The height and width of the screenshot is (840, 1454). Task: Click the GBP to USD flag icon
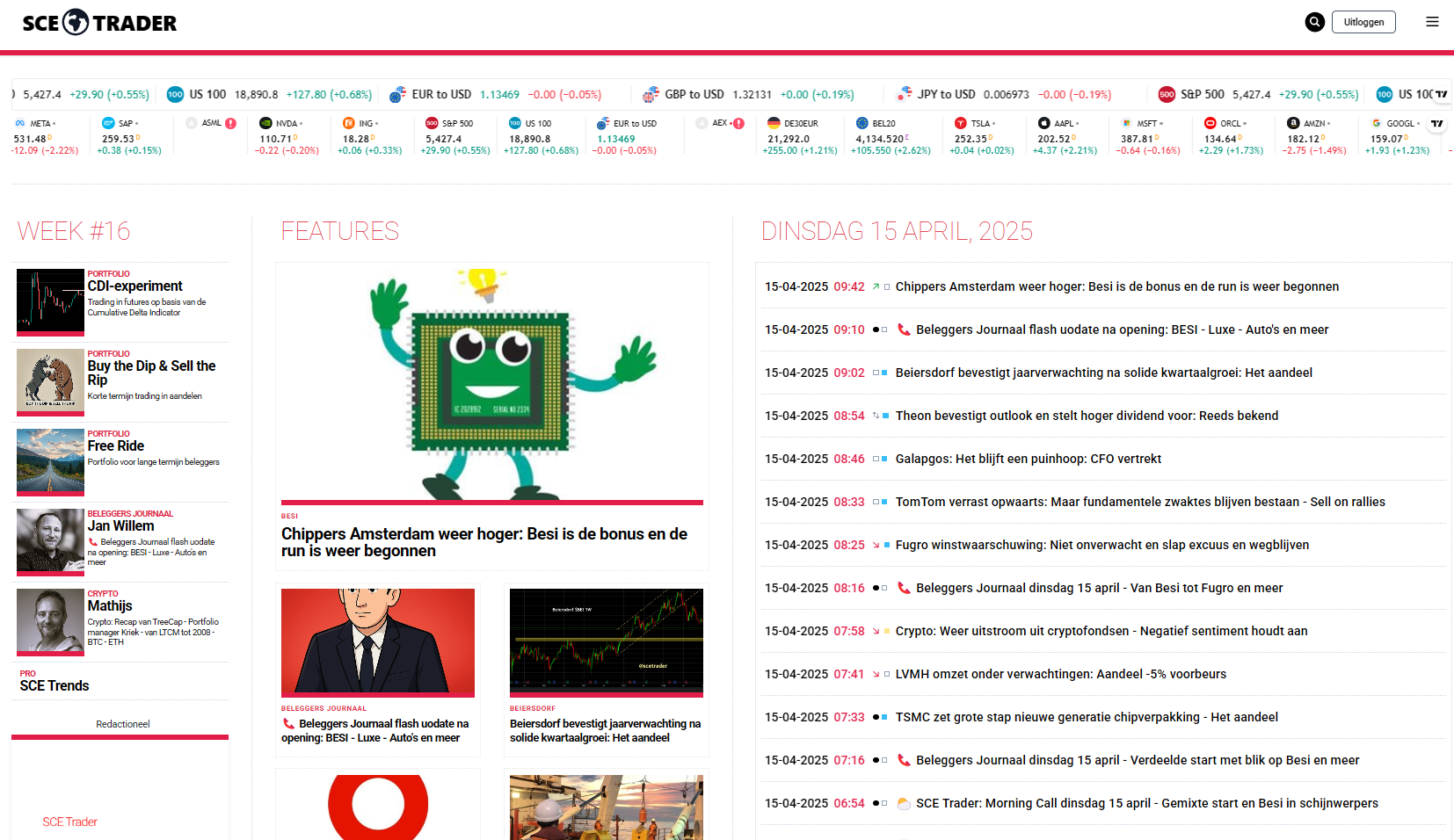[x=651, y=94]
